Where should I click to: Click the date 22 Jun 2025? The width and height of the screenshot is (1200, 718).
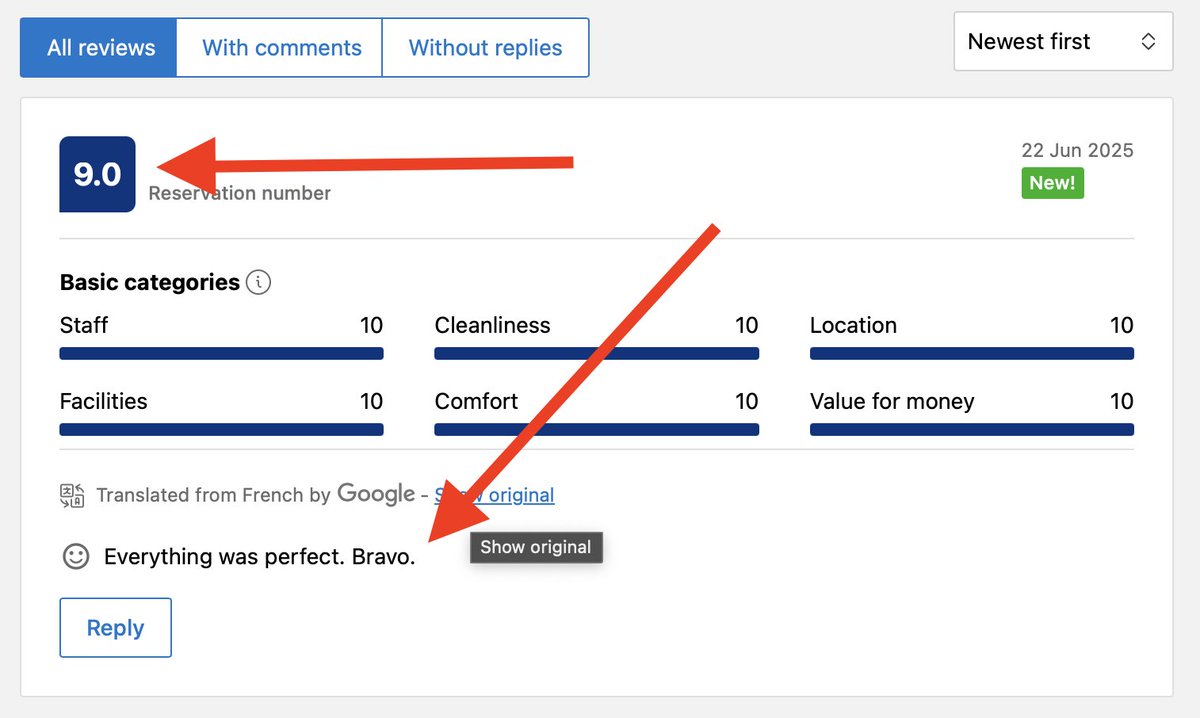point(1077,150)
